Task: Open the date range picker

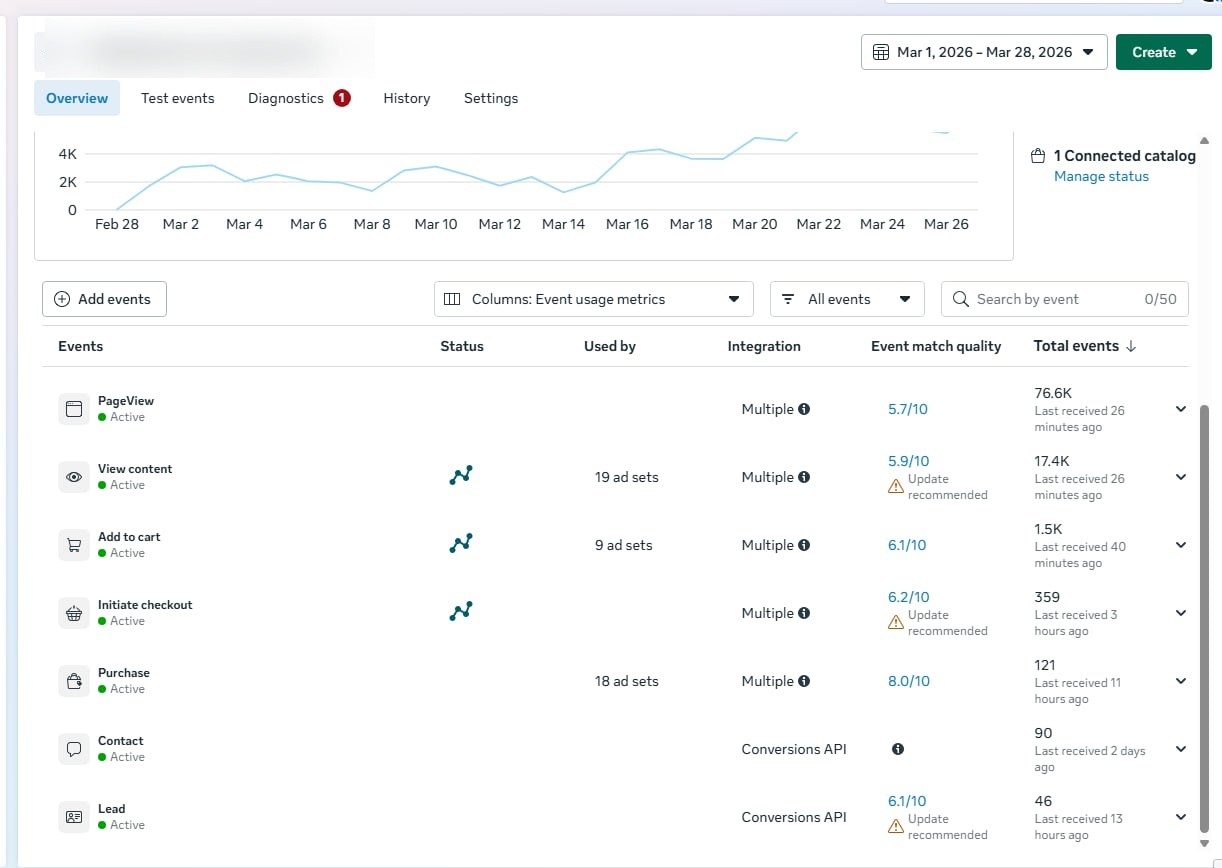Action: 984,52
